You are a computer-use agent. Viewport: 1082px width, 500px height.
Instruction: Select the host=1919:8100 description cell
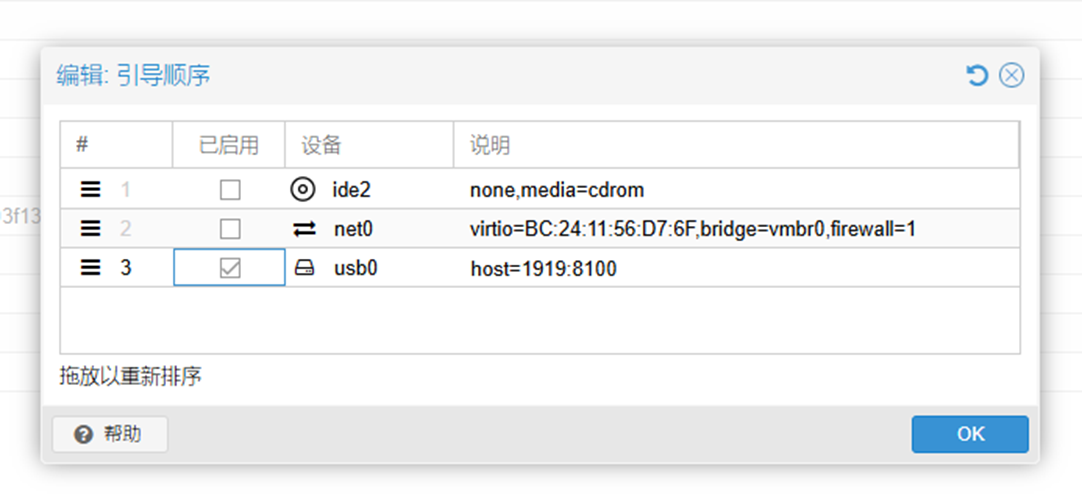pyautogui.click(x=736, y=268)
